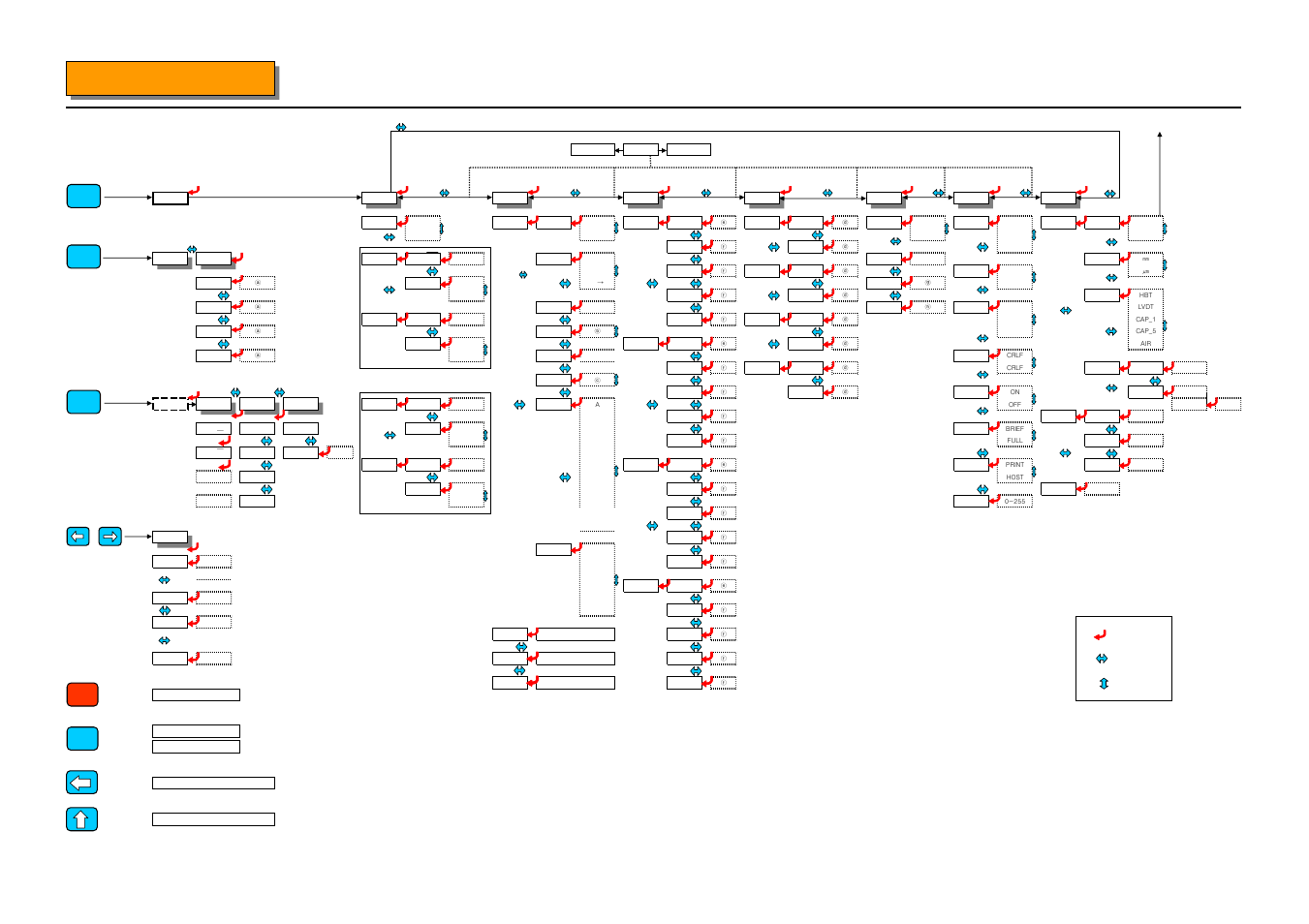The image size is (1309, 924).
Task: Select the CAP_1 option
Action: click(x=1145, y=319)
